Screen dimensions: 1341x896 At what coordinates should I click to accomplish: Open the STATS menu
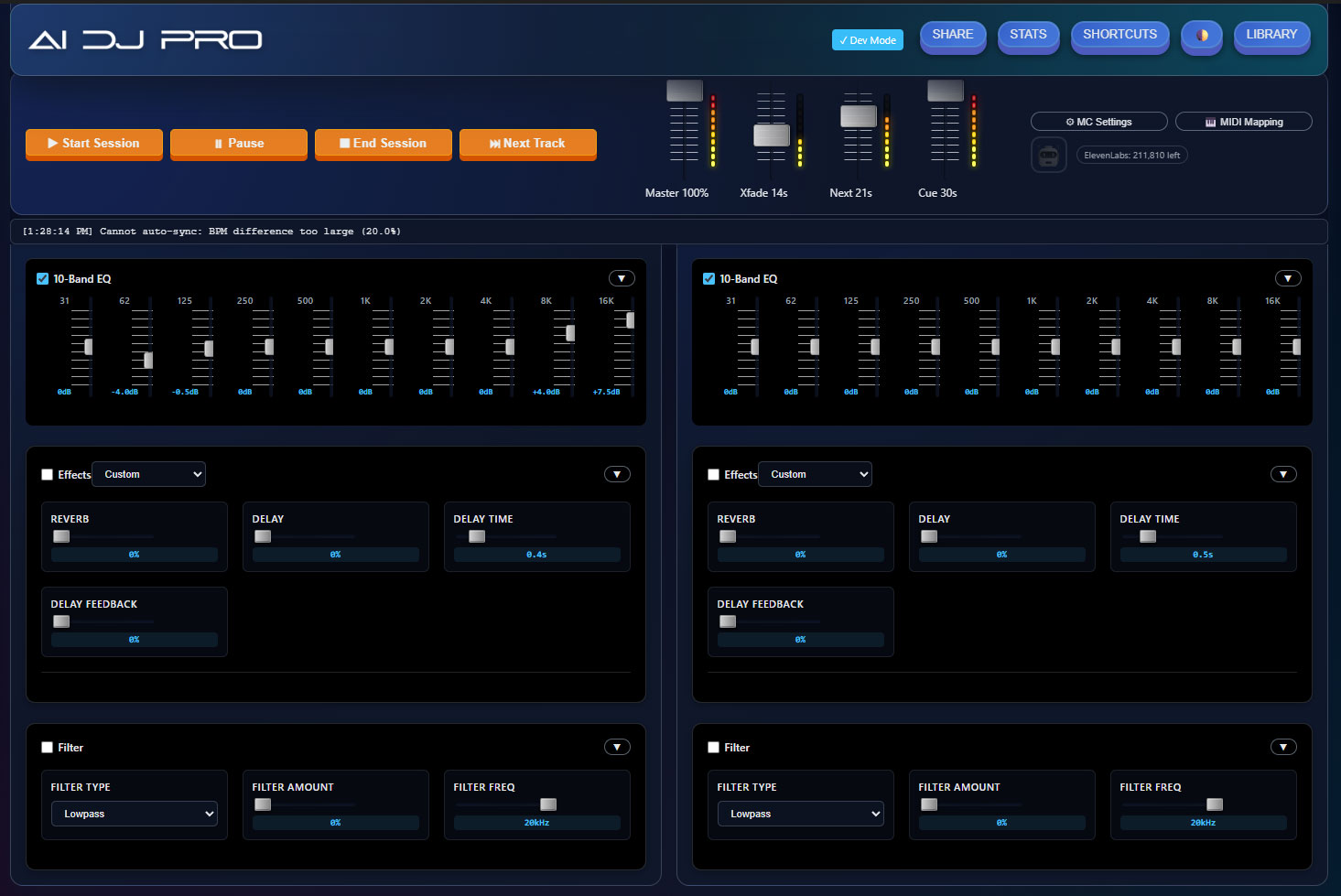pyautogui.click(x=1027, y=35)
